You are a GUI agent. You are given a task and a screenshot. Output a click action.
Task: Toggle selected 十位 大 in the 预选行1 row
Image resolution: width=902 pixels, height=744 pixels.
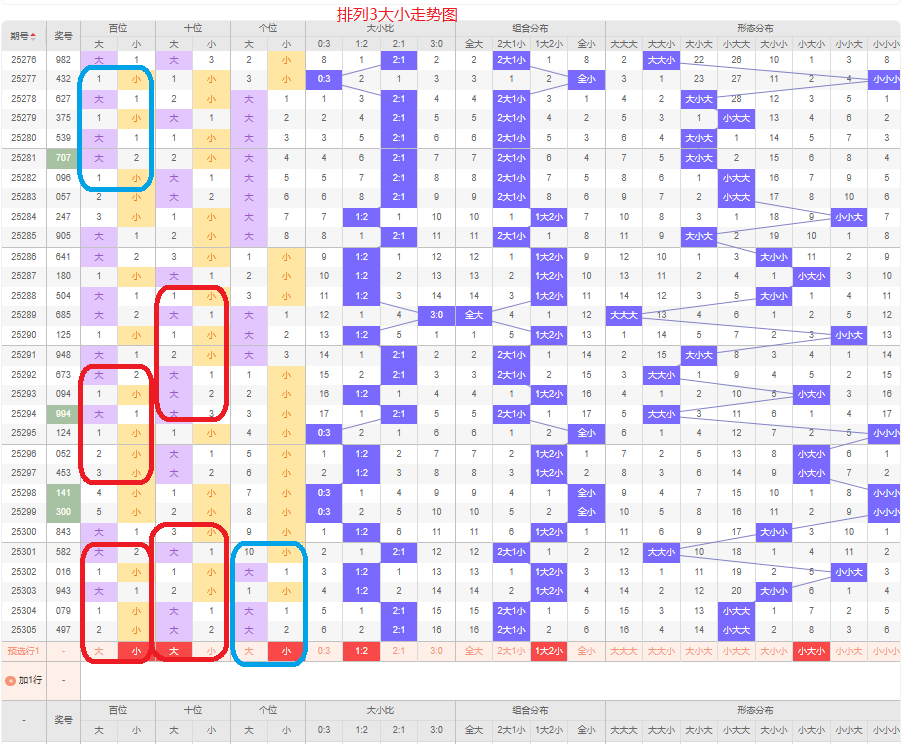[x=174, y=651]
